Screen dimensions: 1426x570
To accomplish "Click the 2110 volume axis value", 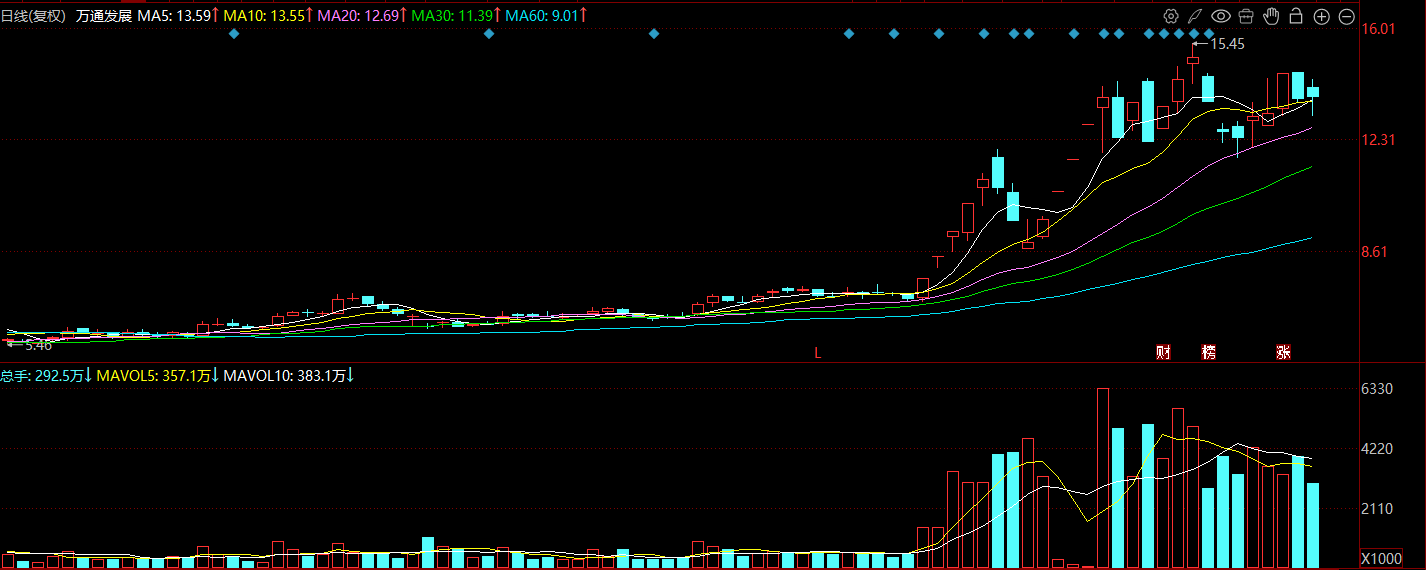I will [1378, 509].
